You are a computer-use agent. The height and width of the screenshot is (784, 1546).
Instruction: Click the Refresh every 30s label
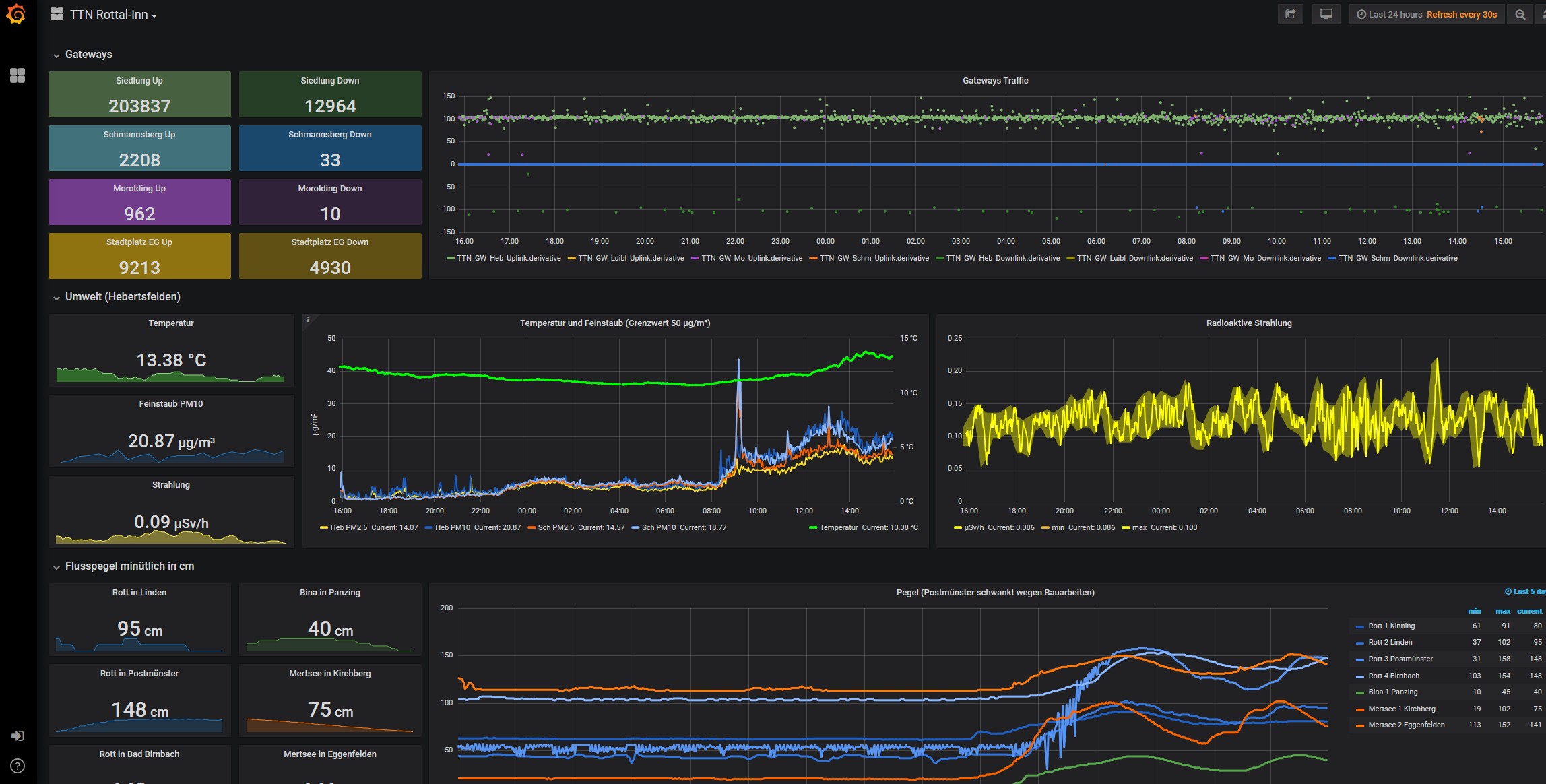coord(1462,14)
